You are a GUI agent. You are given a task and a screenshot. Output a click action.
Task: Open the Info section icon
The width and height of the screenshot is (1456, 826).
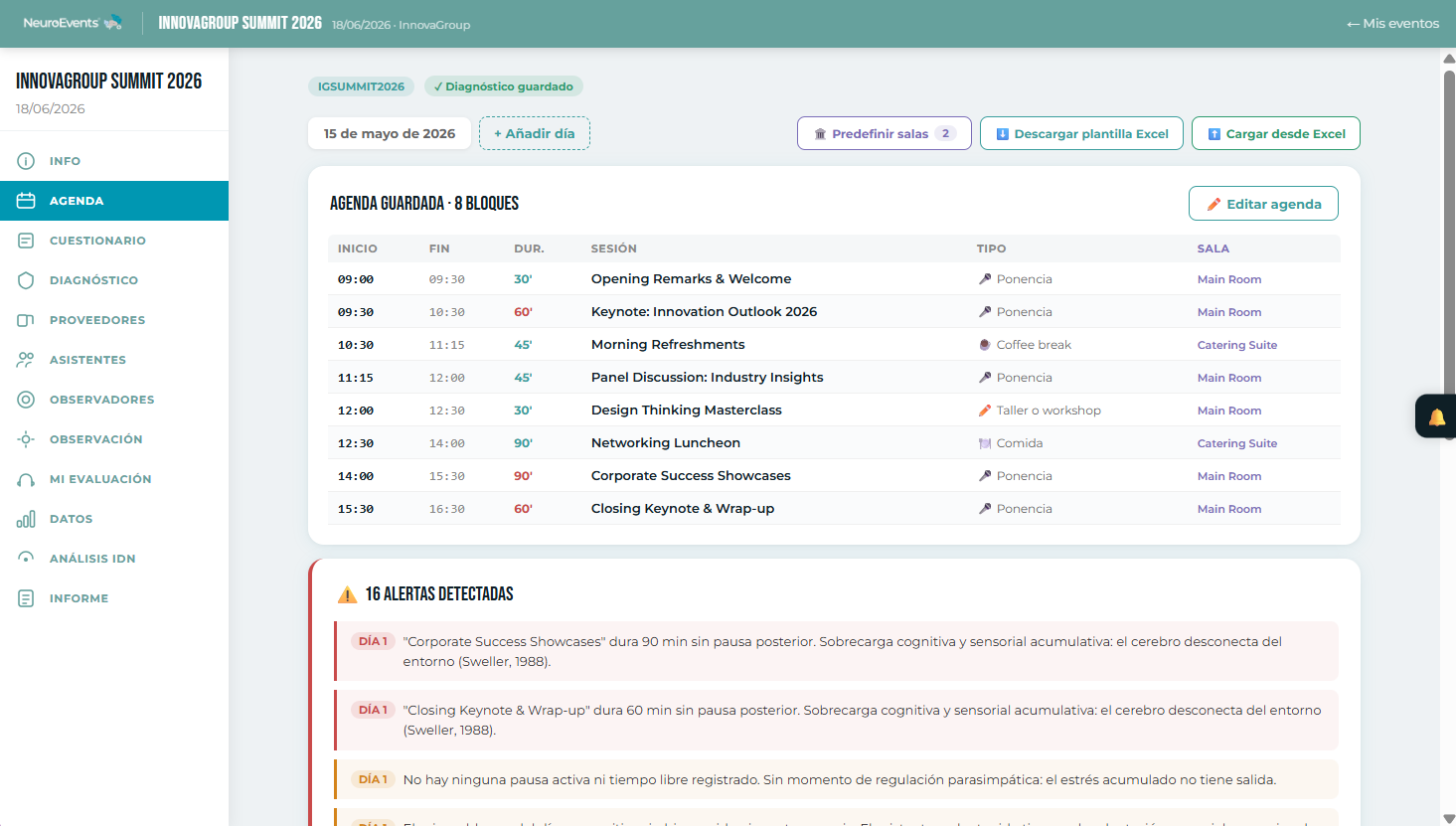26,161
